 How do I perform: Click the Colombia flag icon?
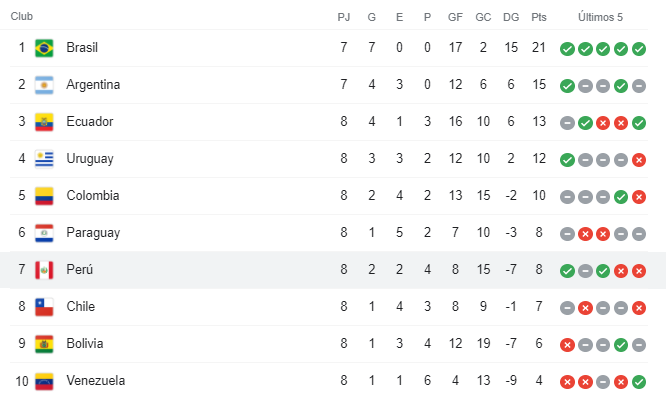pyautogui.click(x=44, y=196)
